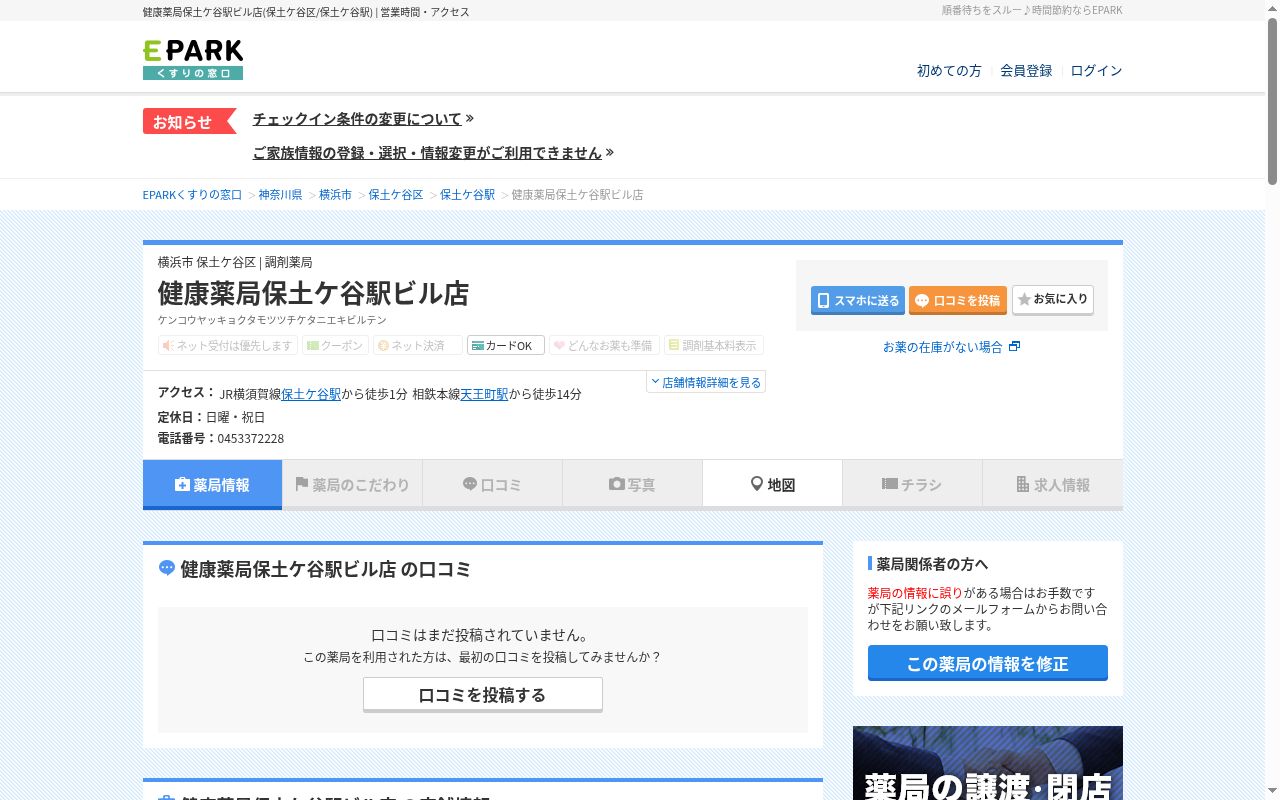The height and width of the screenshot is (800, 1280).
Task: Click the orange 口コミを投稿 button
Action: click(958, 300)
